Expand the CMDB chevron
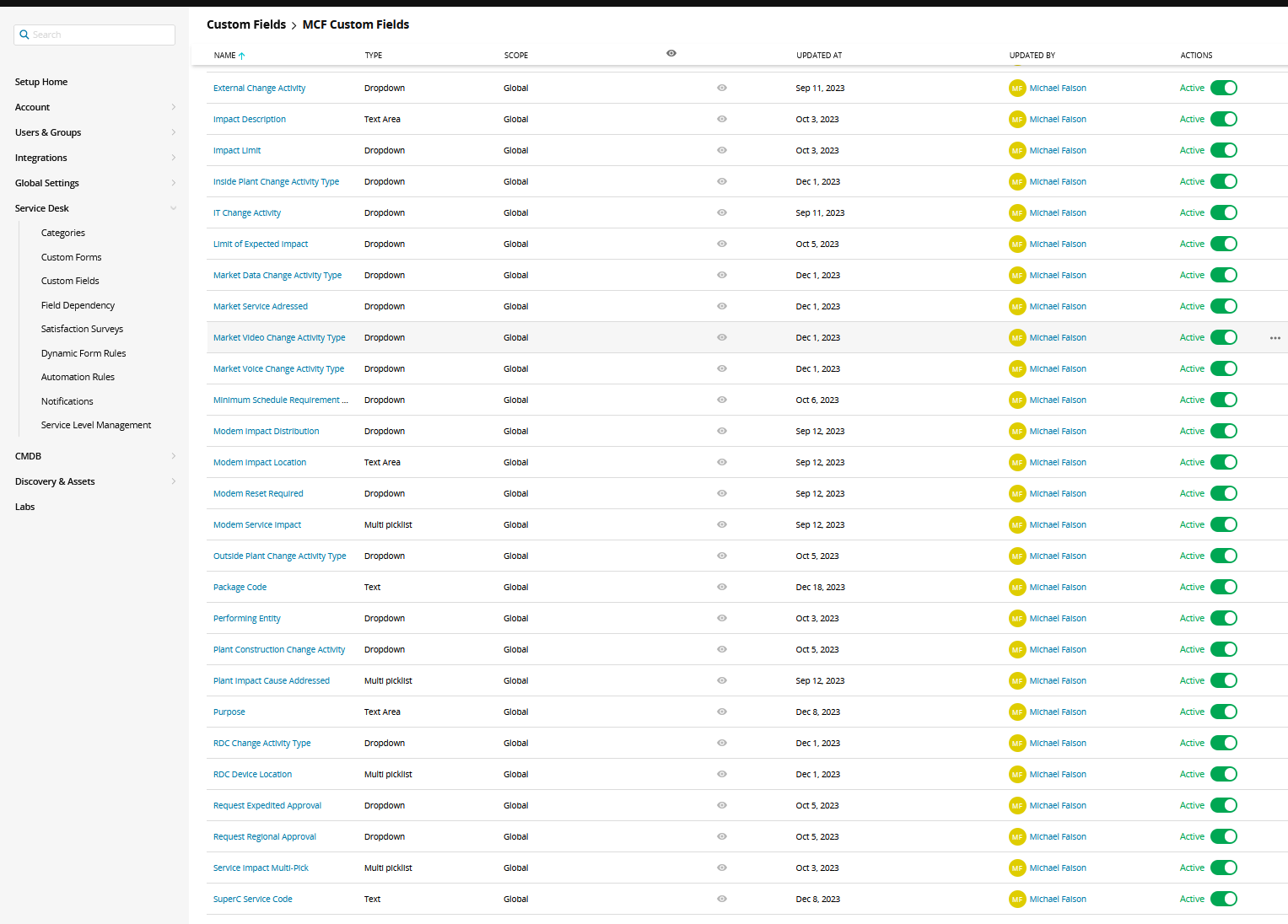 coord(174,456)
